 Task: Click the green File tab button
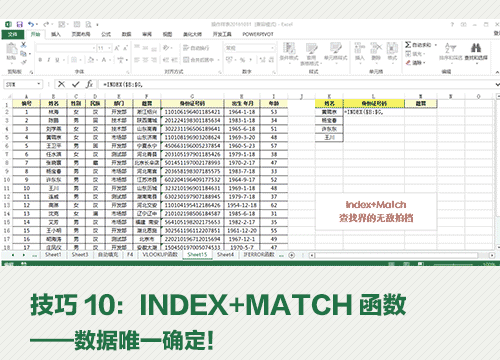pos(13,34)
